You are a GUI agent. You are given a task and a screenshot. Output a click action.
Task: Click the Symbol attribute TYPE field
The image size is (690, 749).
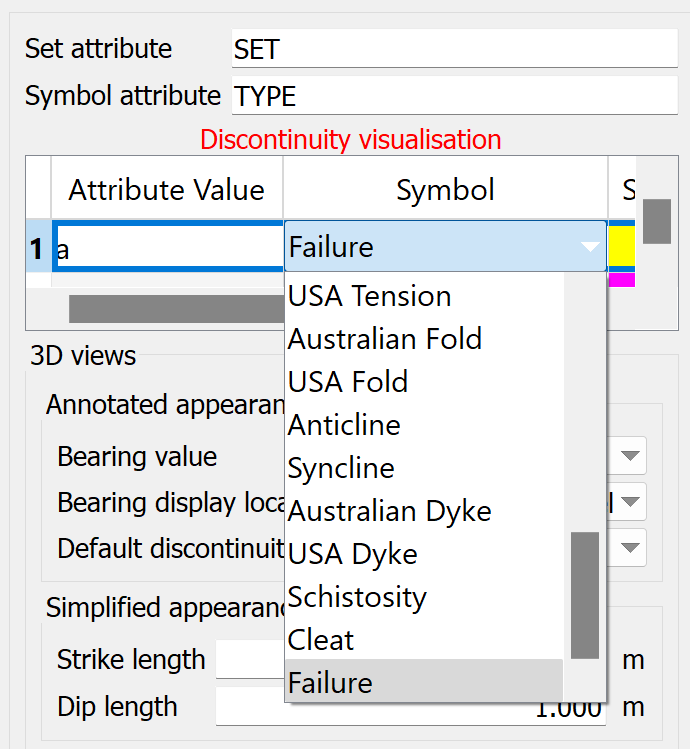453,95
